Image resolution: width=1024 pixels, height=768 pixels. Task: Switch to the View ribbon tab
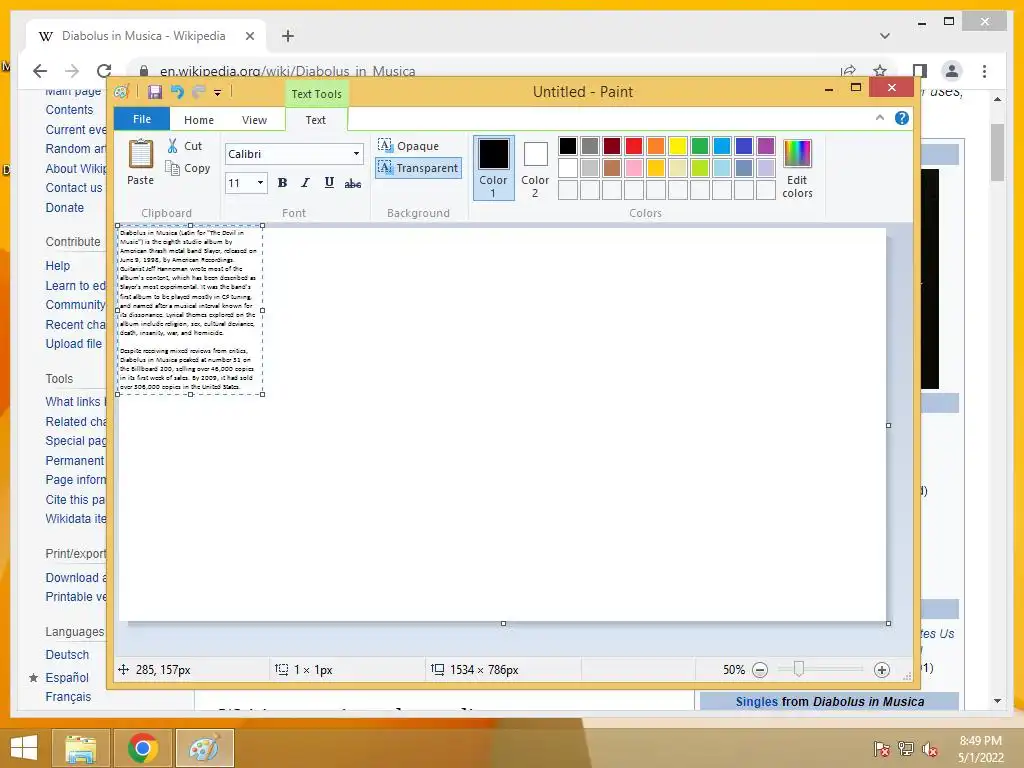pyautogui.click(x=254, y=120)
